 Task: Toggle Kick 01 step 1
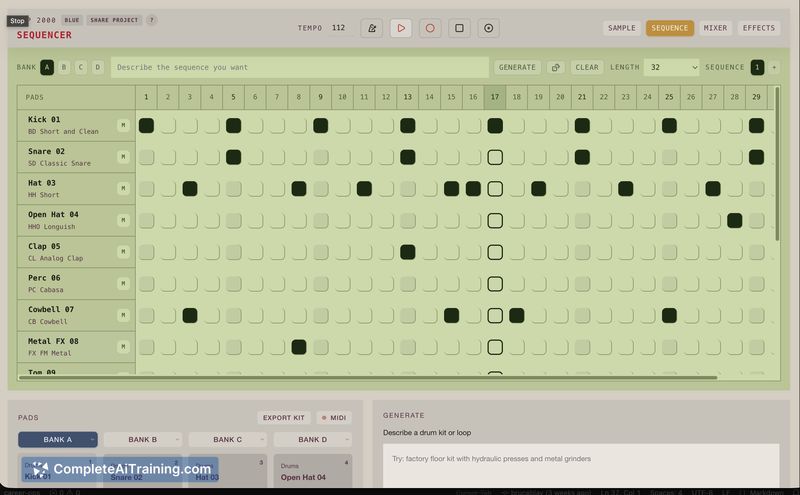pos(146,126)
